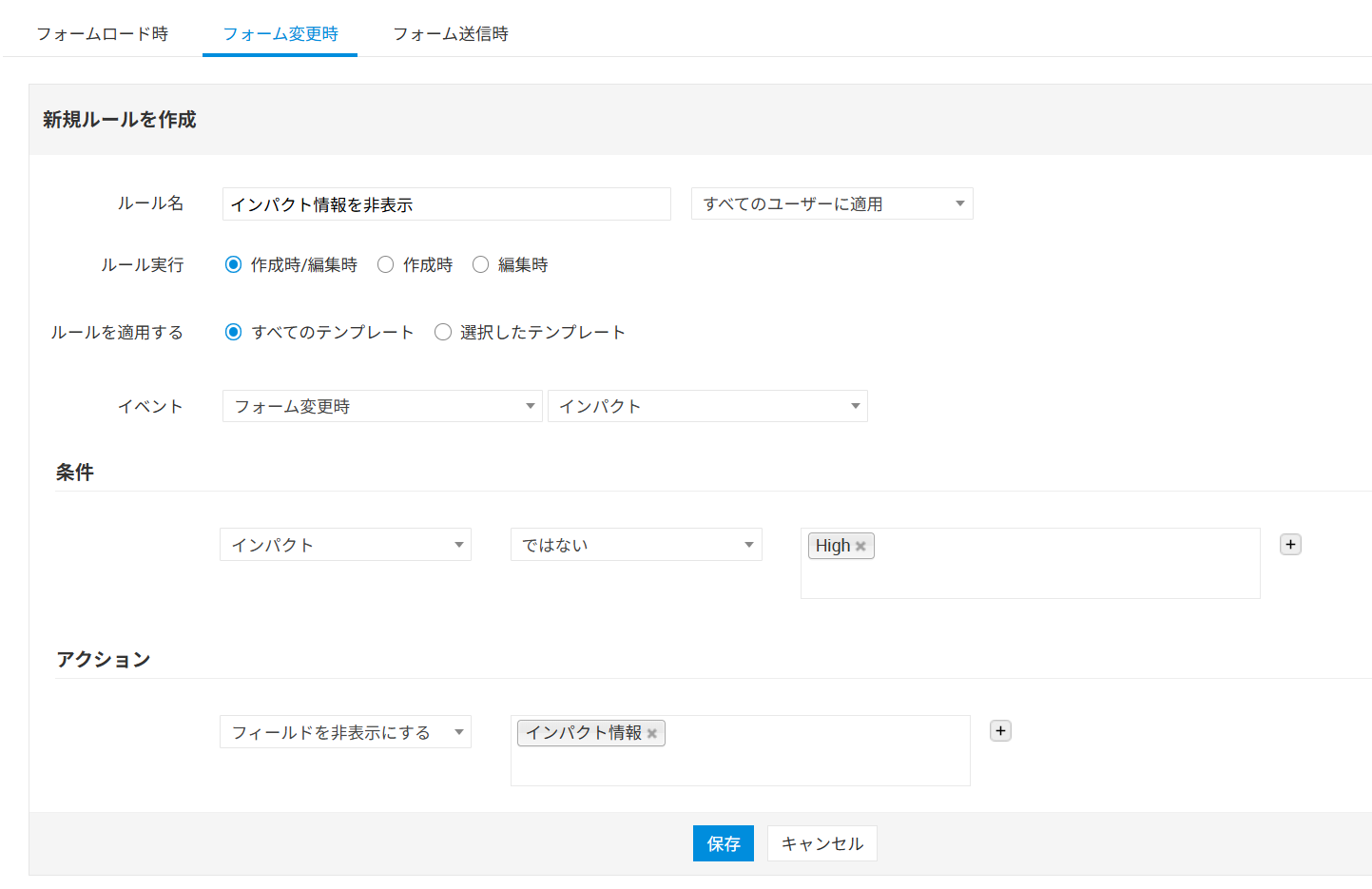1372x889 pixels.
Task: Switch to the フォーム送信時 tab
Action: [451, 34]
